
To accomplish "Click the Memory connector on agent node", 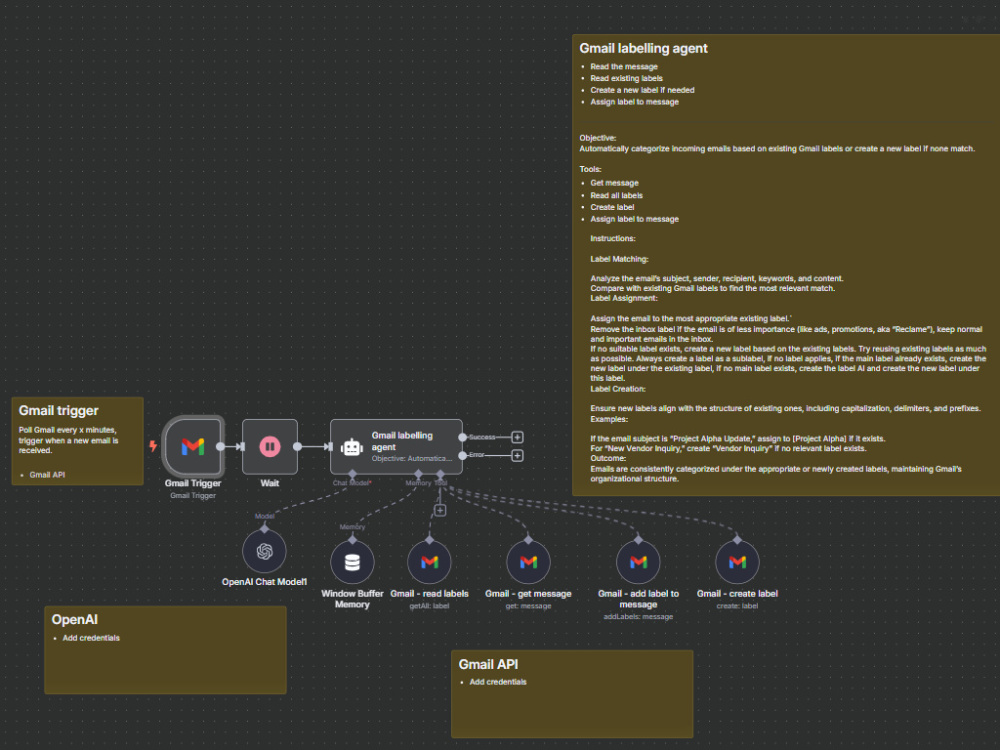I will pos(418,474).
